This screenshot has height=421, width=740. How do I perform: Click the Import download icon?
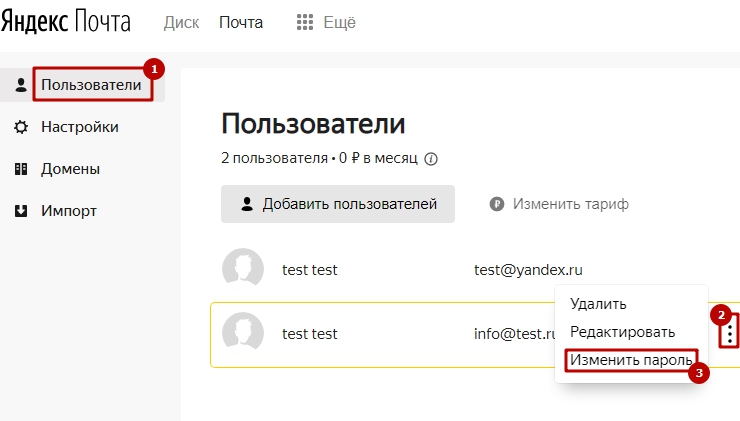(x=21, y=211)
